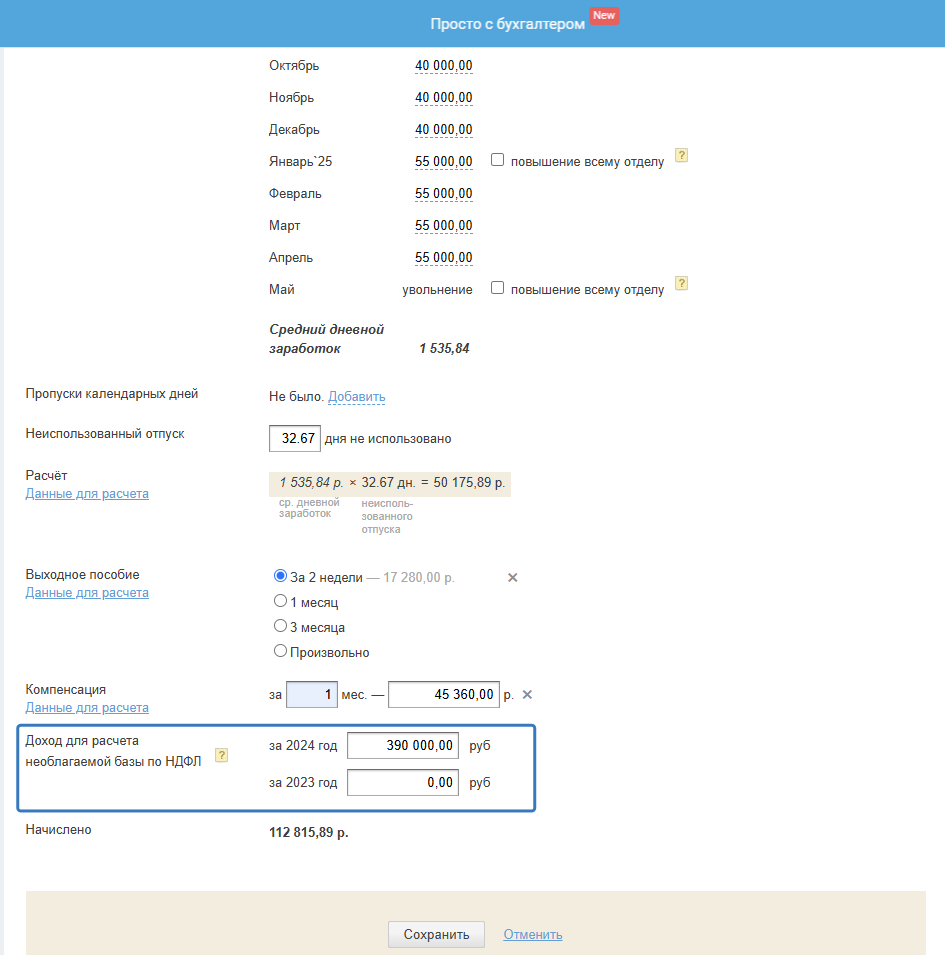Remove severance pay with X icon
The image size is (945, 955).
[x=513, y=577]
